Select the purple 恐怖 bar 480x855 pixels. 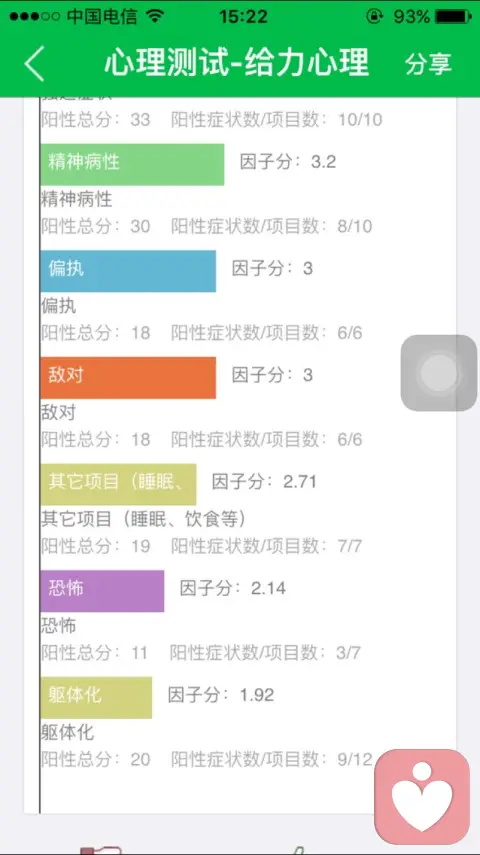(x=102, y=591)
